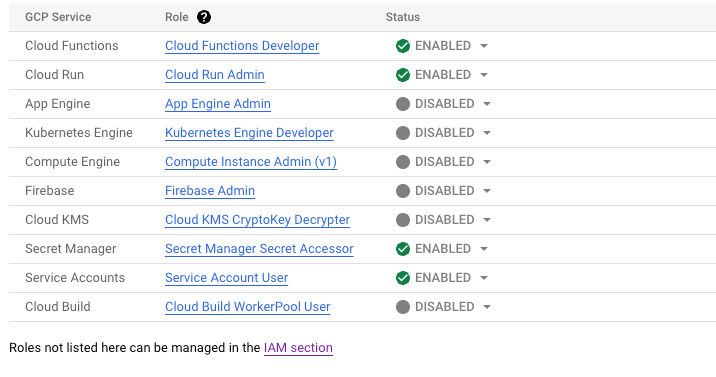This screenshot has width=716, height=377.
Task: Expand the Cloud KMS status dropdown arrow
Action: pyautogui.click(x=487, y=220)
